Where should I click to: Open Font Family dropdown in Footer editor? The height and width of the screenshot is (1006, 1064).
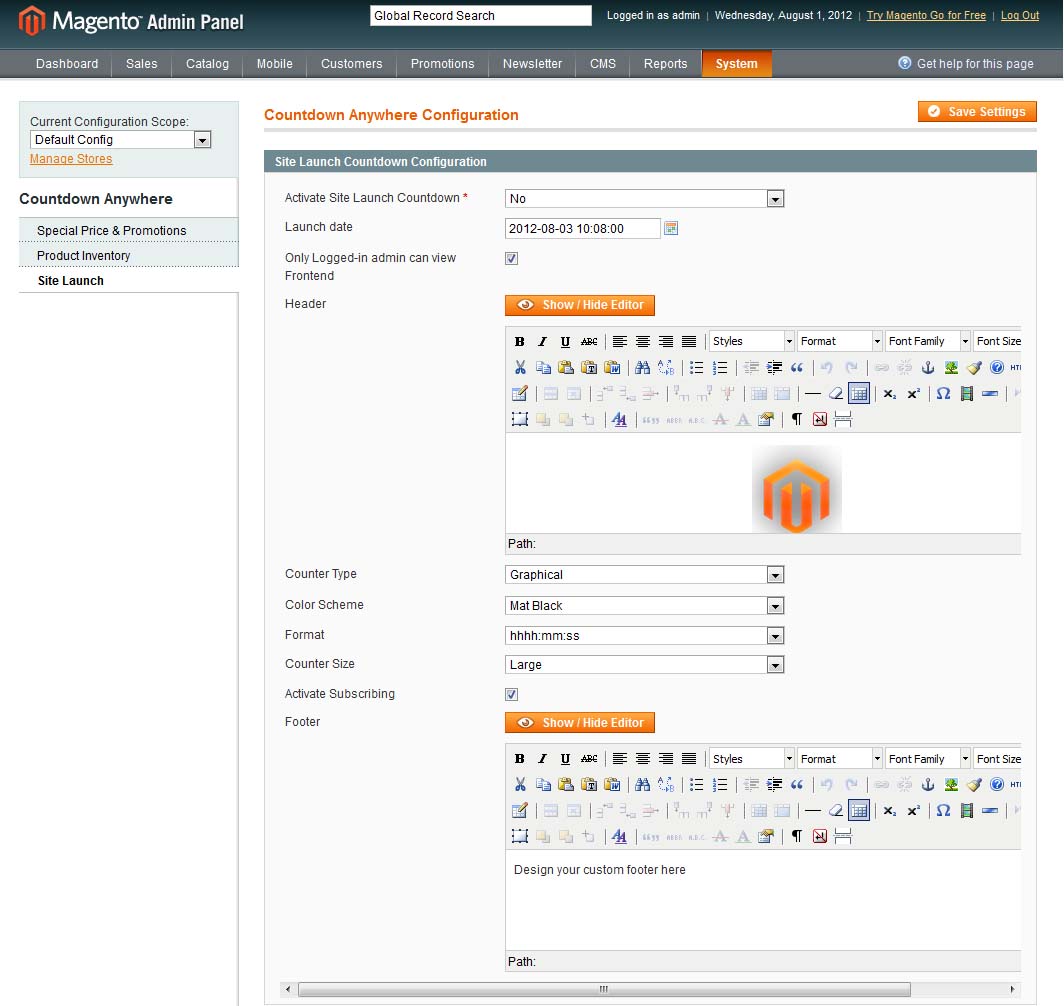click(x=928, y=759)
